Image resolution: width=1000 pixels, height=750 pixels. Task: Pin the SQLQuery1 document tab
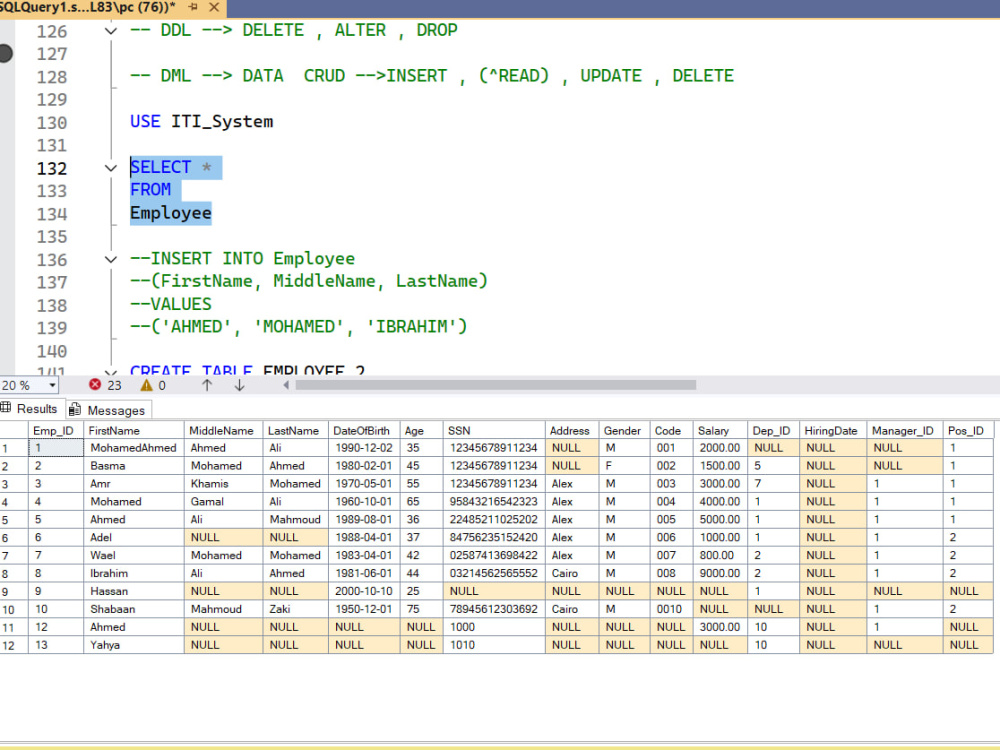(193, 8)
